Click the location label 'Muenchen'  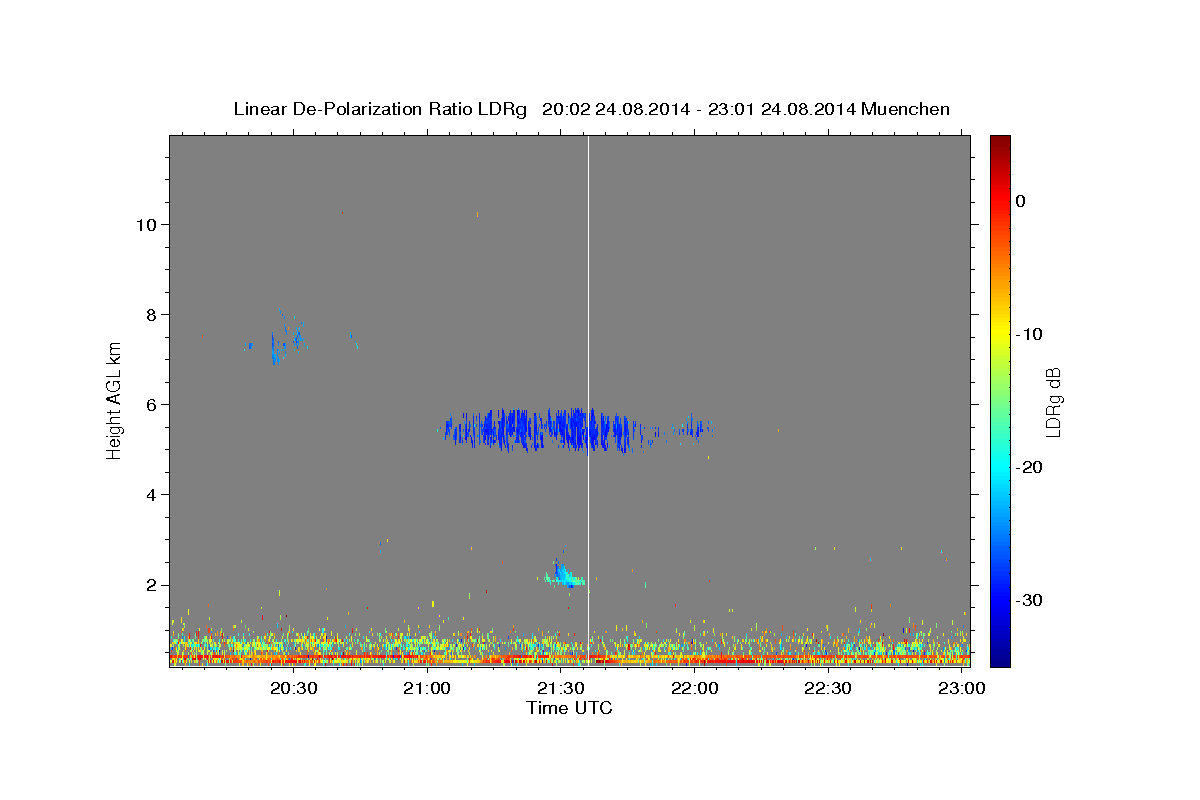pos(906,109)
